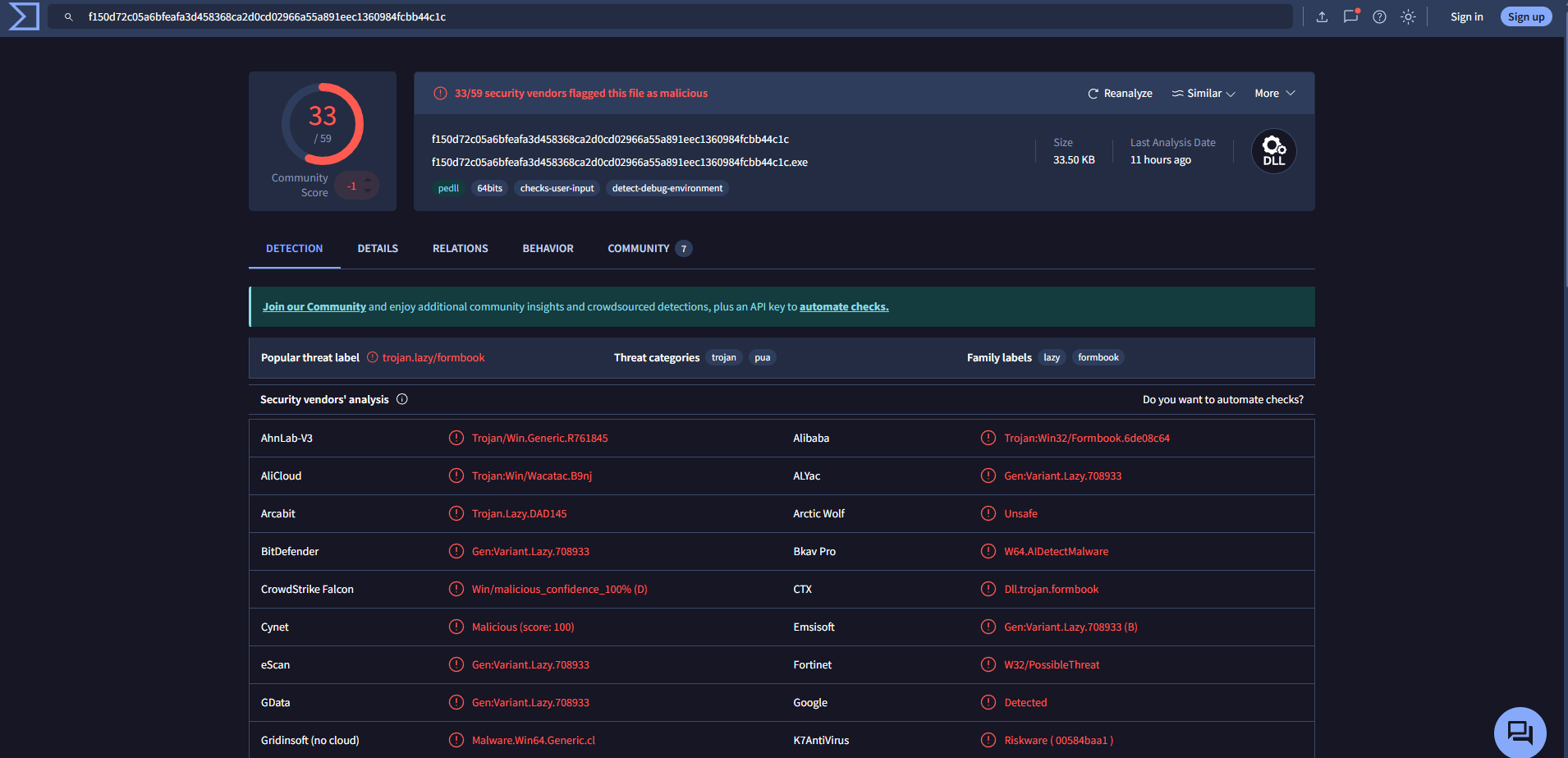This screenshot has height=758, width=1568.
Task: Click the formbook family label chip
Action: click(x=1098, y=357)
